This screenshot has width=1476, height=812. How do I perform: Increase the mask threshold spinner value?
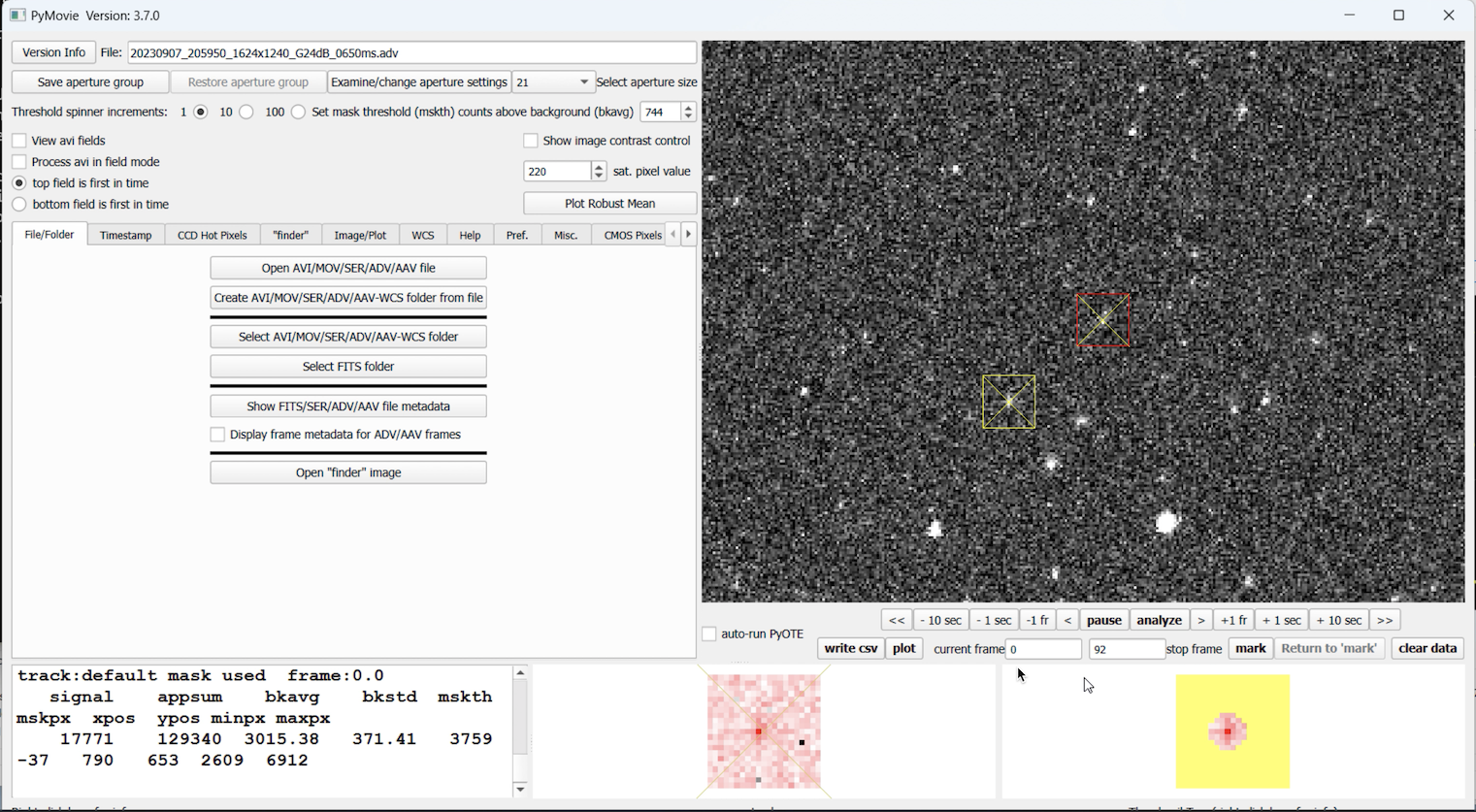coord(689,108)
